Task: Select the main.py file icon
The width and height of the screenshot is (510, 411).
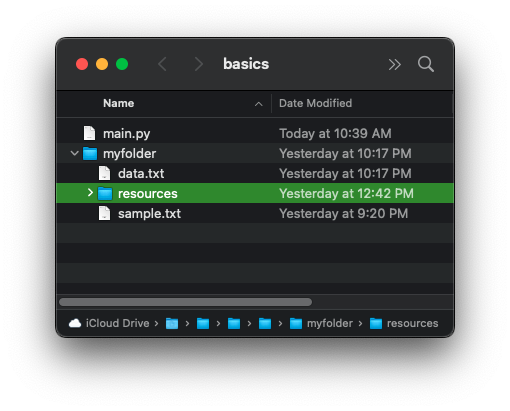Action: 89,133
